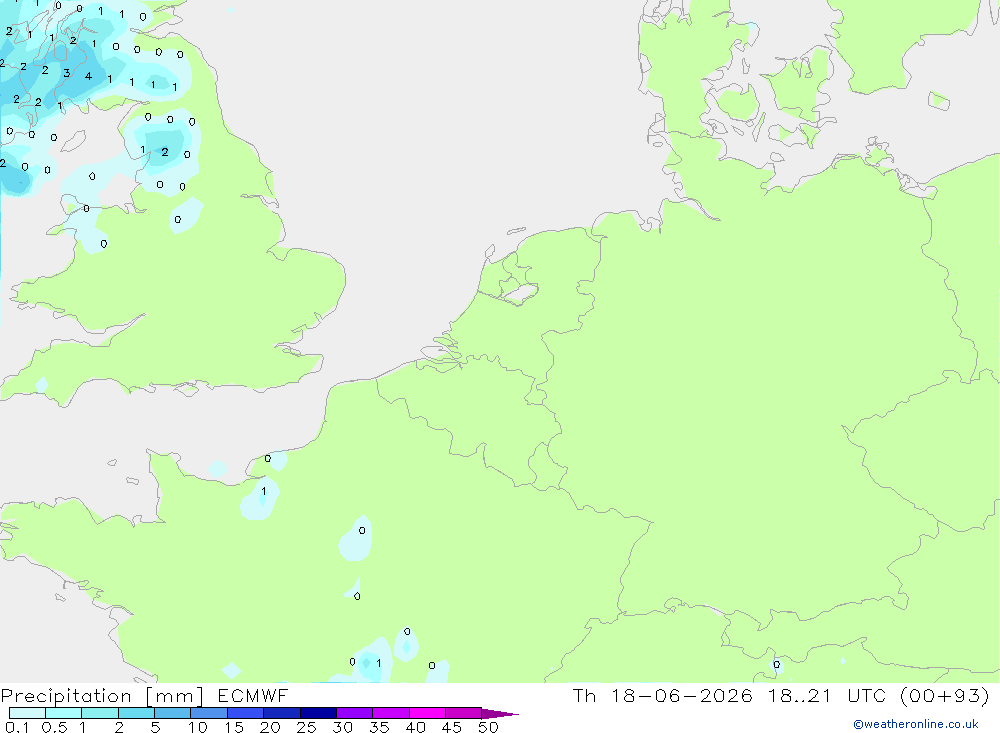
Task: Click the 'ECMWF' model label
Action: tap(253, 695)
